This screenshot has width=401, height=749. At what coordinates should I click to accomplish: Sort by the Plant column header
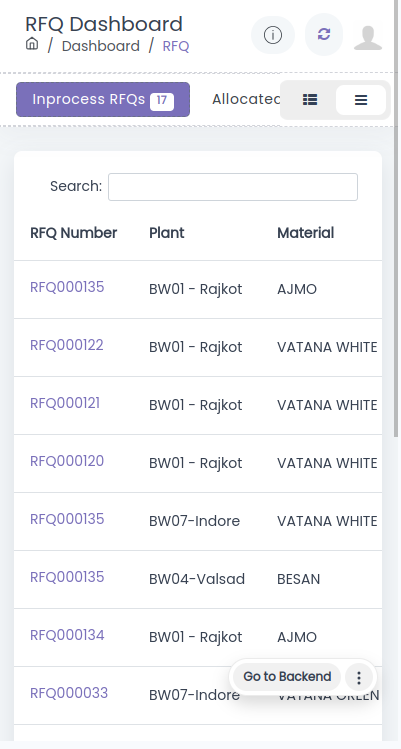pos(167,233)
